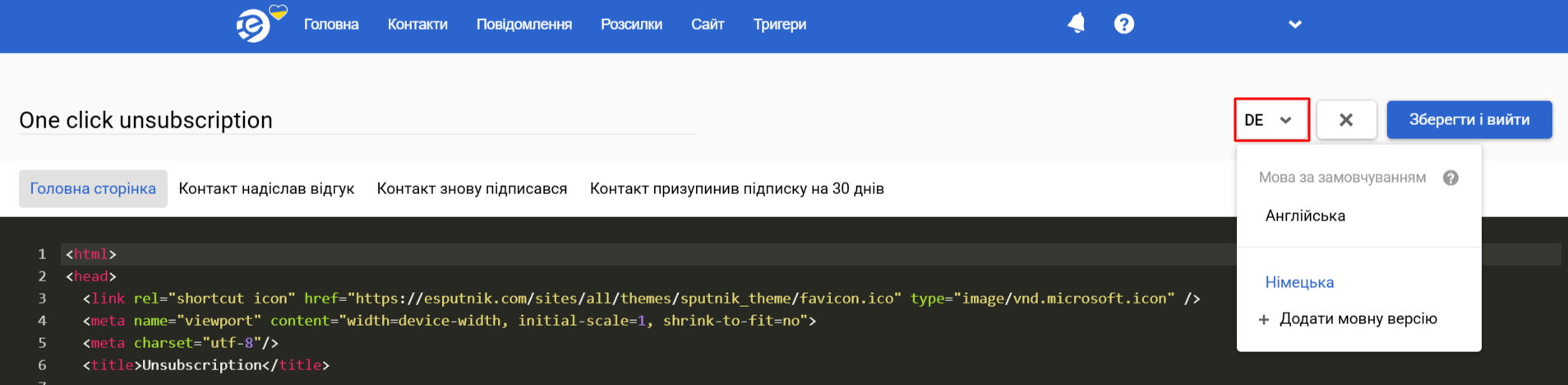Select Англійська language
Viewport: 1568px width, 385px height.
(x=1305, y=216)
